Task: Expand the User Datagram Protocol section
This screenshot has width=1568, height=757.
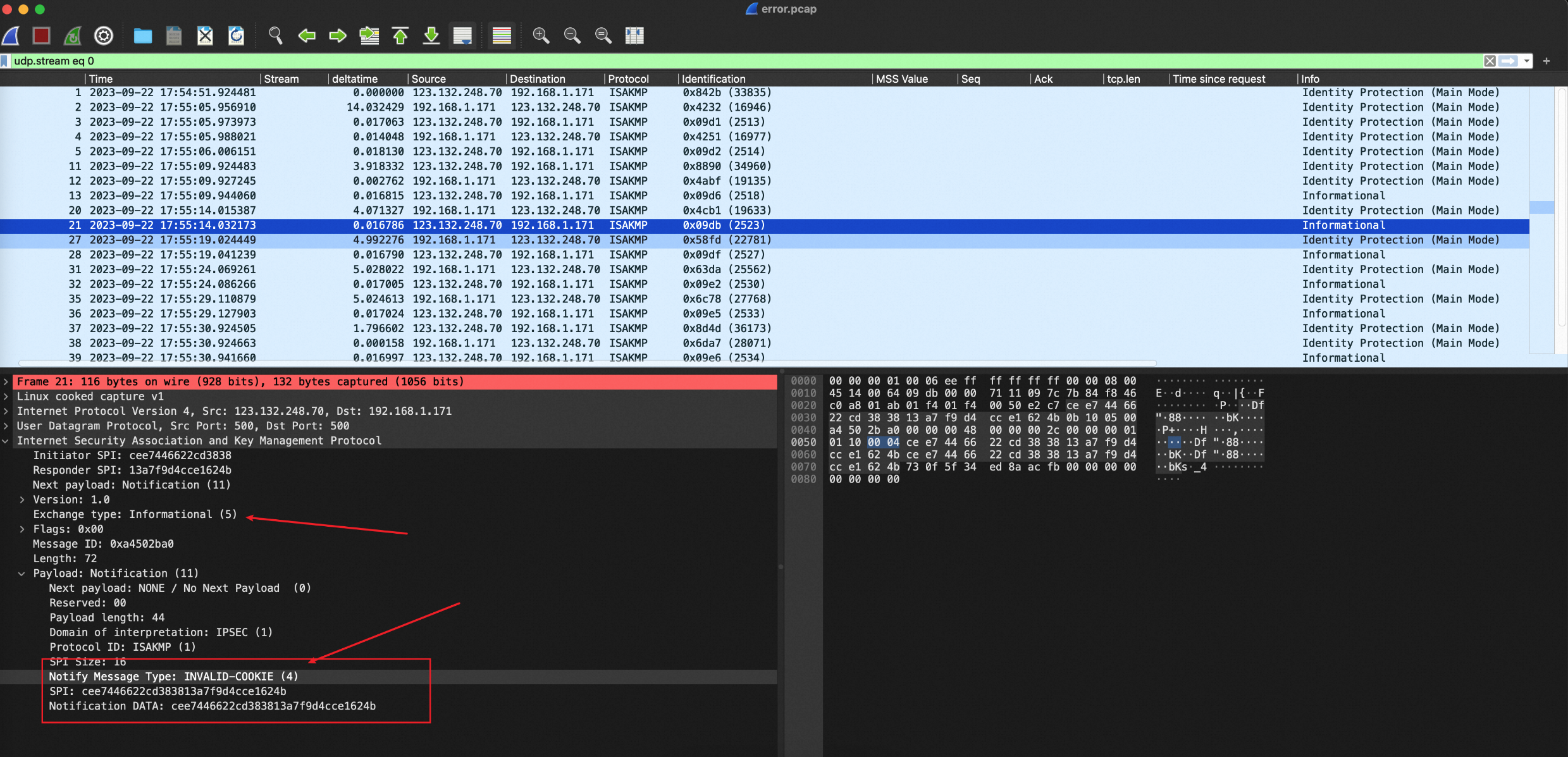Action: 6,426
